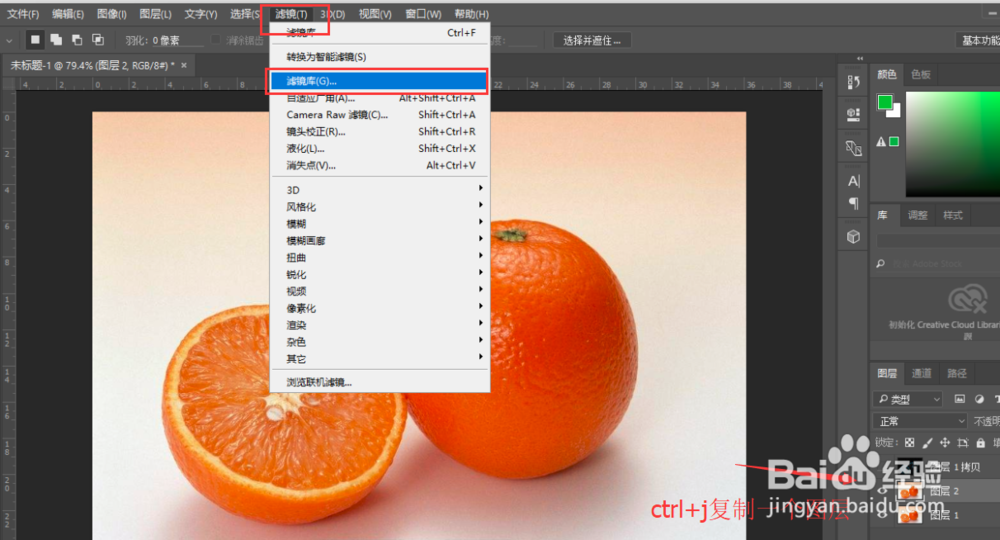
Task: Open the 文件(F) menu
Action: coord(23,14)
